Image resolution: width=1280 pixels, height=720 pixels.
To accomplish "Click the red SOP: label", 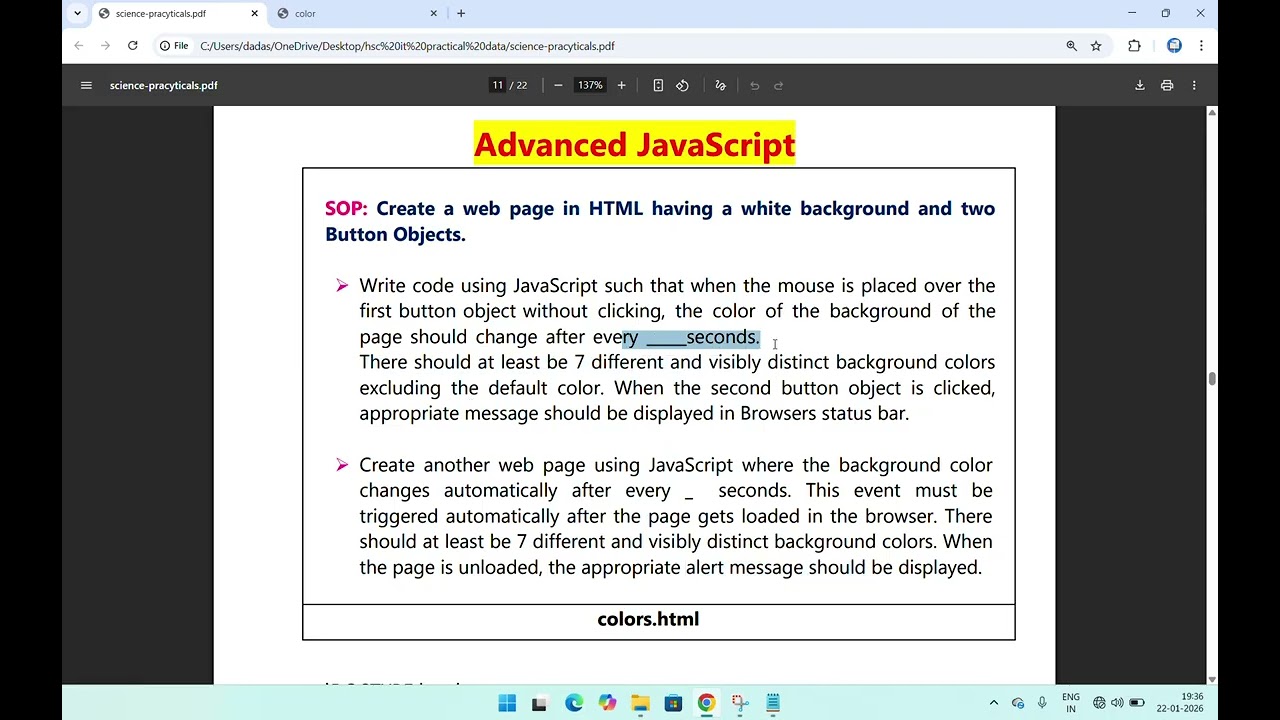I will [x=346, y=208].
